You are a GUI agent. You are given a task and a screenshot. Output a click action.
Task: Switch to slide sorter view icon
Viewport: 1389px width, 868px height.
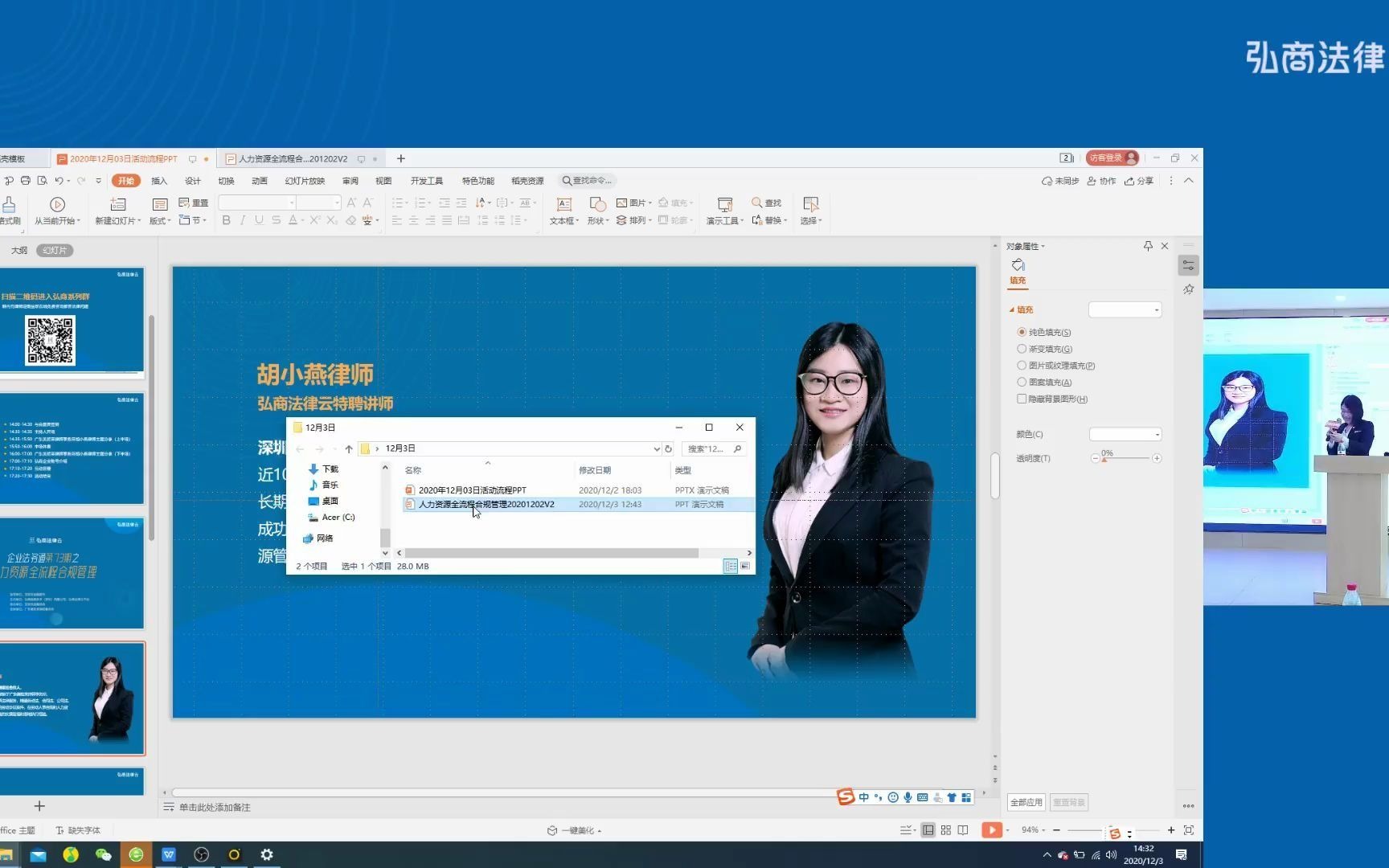946,830
